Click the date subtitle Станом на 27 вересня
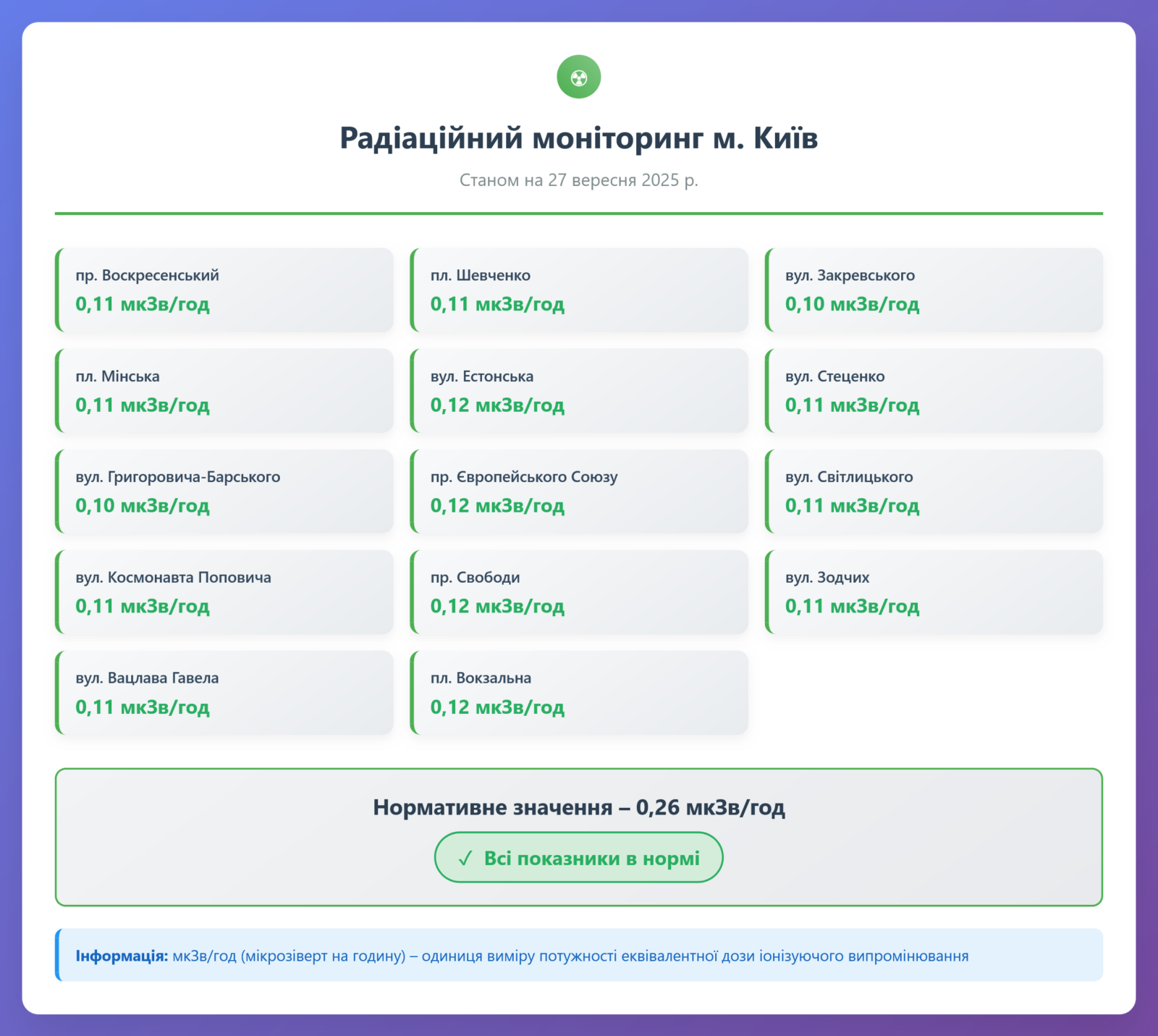 tap(578, 180)
